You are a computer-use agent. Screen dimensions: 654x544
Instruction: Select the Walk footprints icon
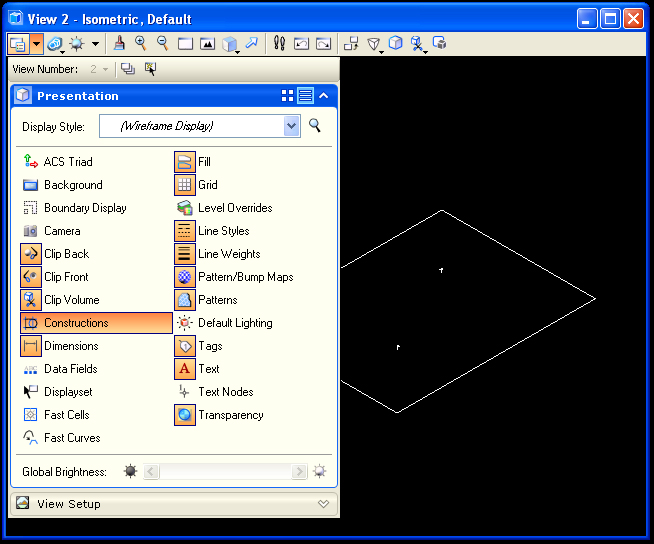pos(279,43)
